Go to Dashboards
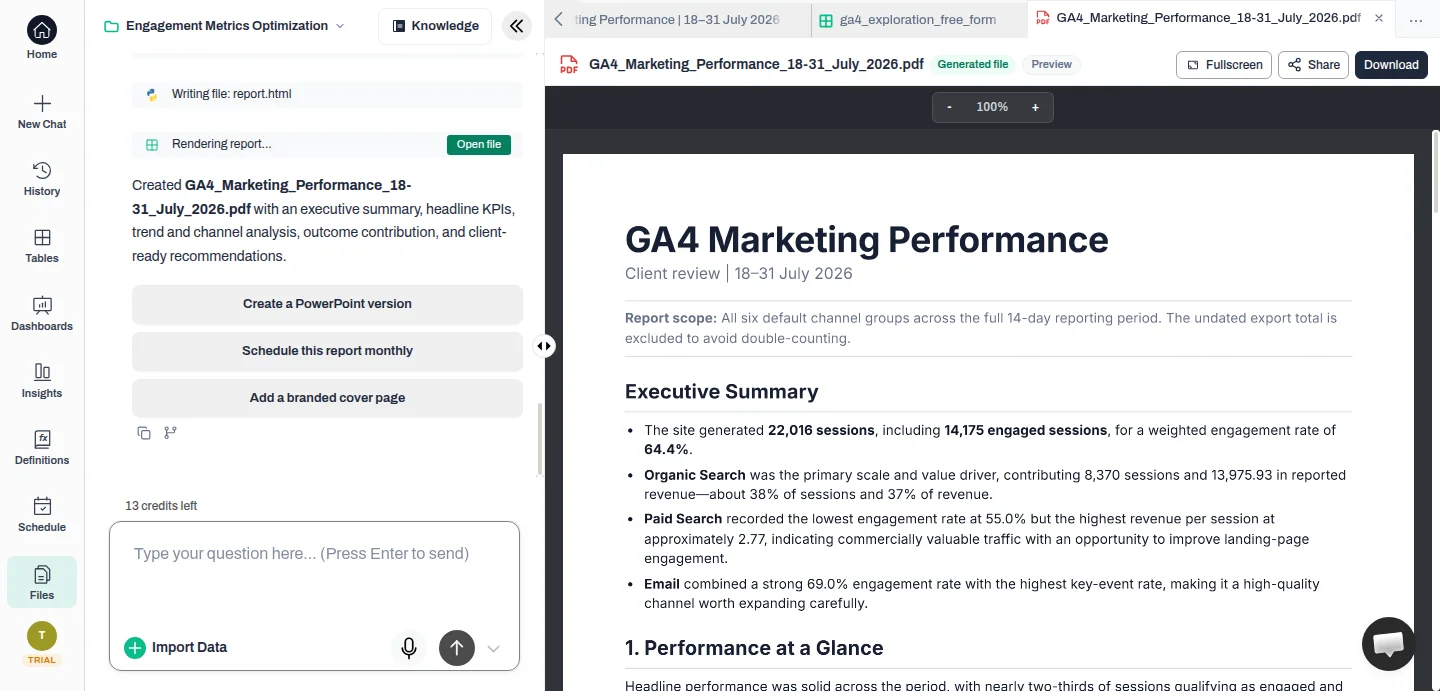The image size is (1440, 691). tap(42, 314)
